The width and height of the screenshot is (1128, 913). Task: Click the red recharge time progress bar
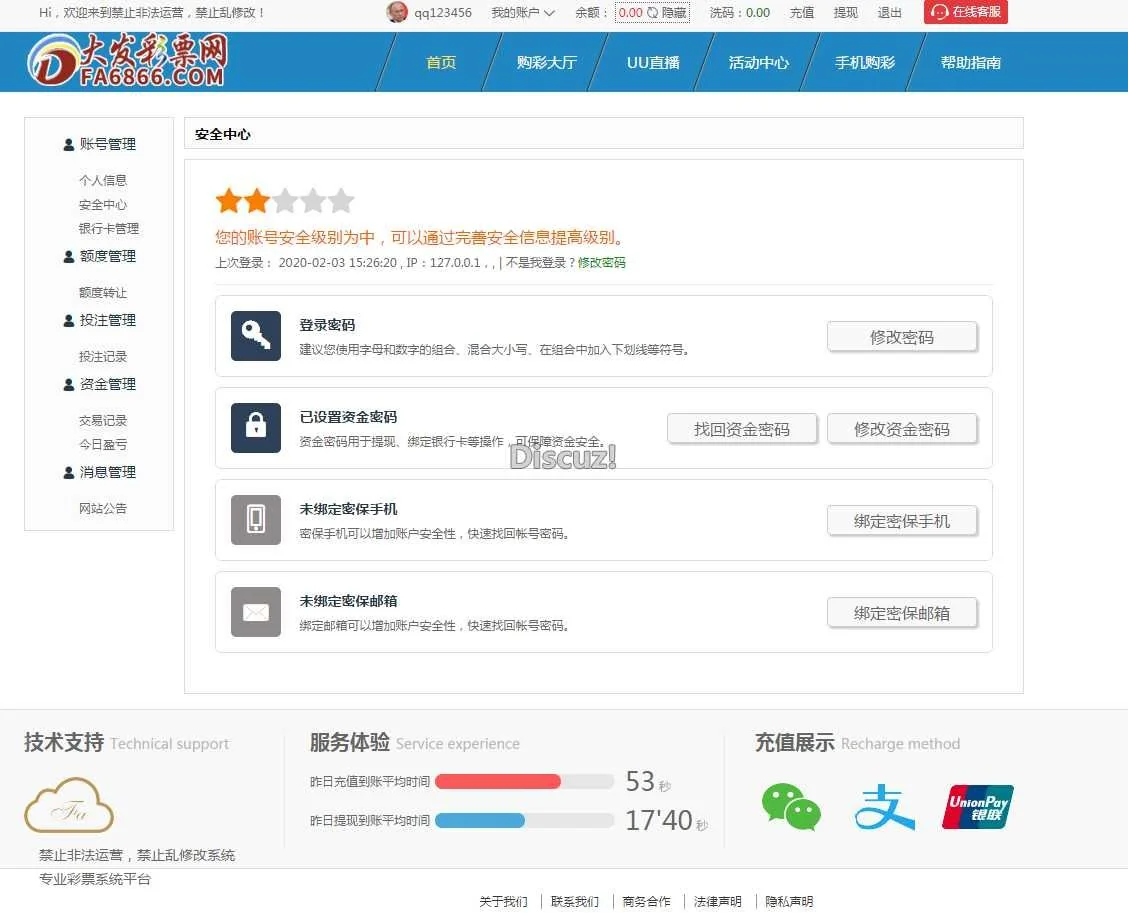click(x=498, y=781)
